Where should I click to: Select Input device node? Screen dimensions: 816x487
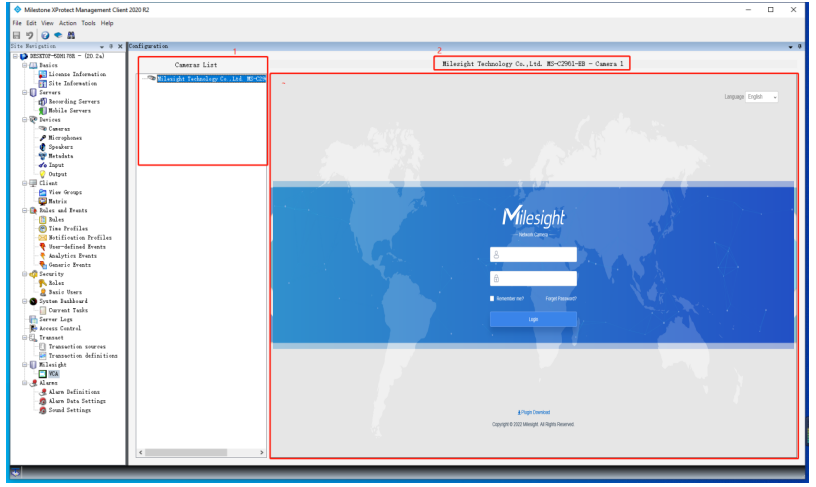click(56, 165)
